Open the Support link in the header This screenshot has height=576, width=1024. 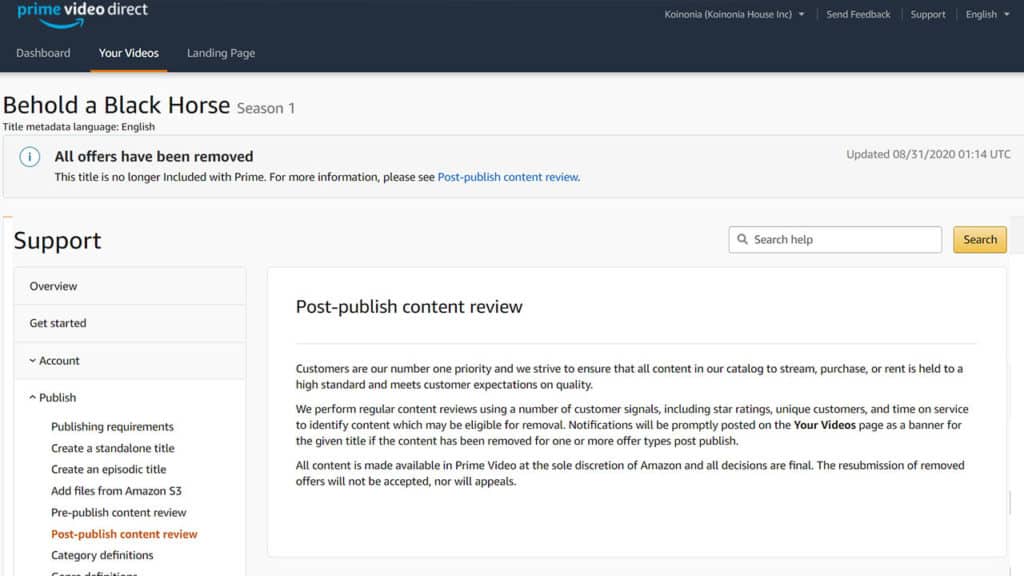coord(928,14)
